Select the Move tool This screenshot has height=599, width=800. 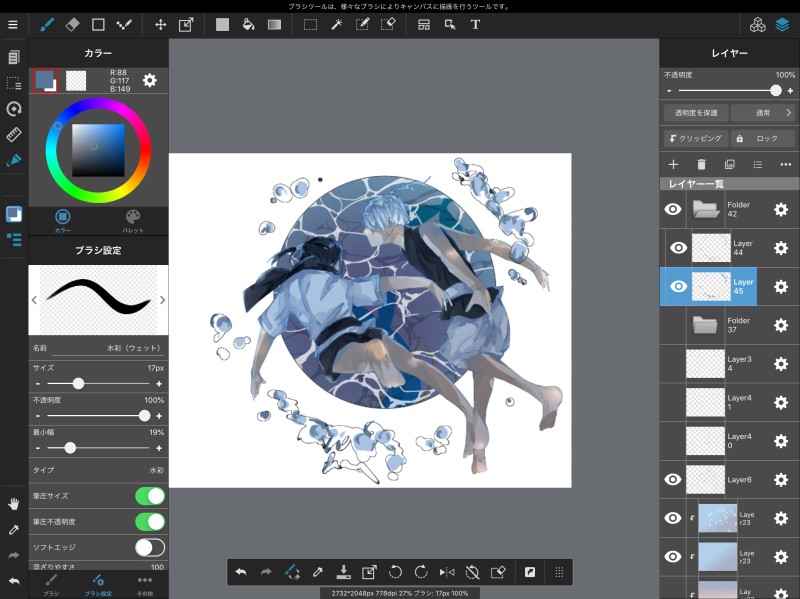click(161, 24)
